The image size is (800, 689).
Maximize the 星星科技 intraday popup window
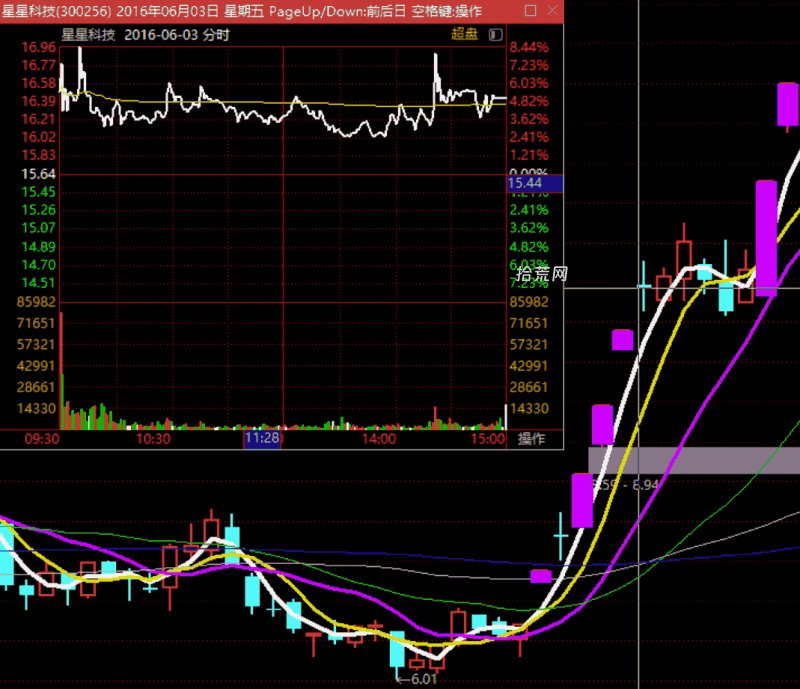[531, 10]
